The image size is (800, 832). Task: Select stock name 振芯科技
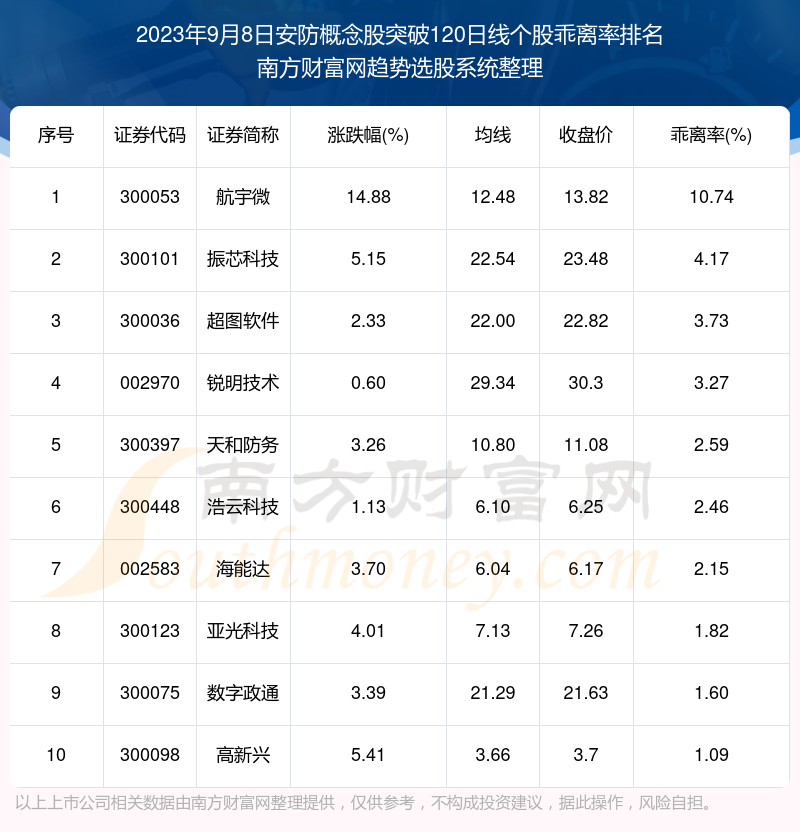(x=243, y=259)
